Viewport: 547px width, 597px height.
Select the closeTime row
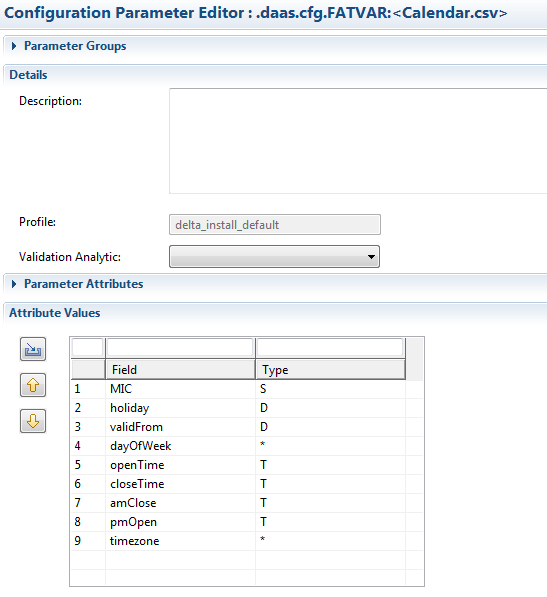(x=247, y=484)
